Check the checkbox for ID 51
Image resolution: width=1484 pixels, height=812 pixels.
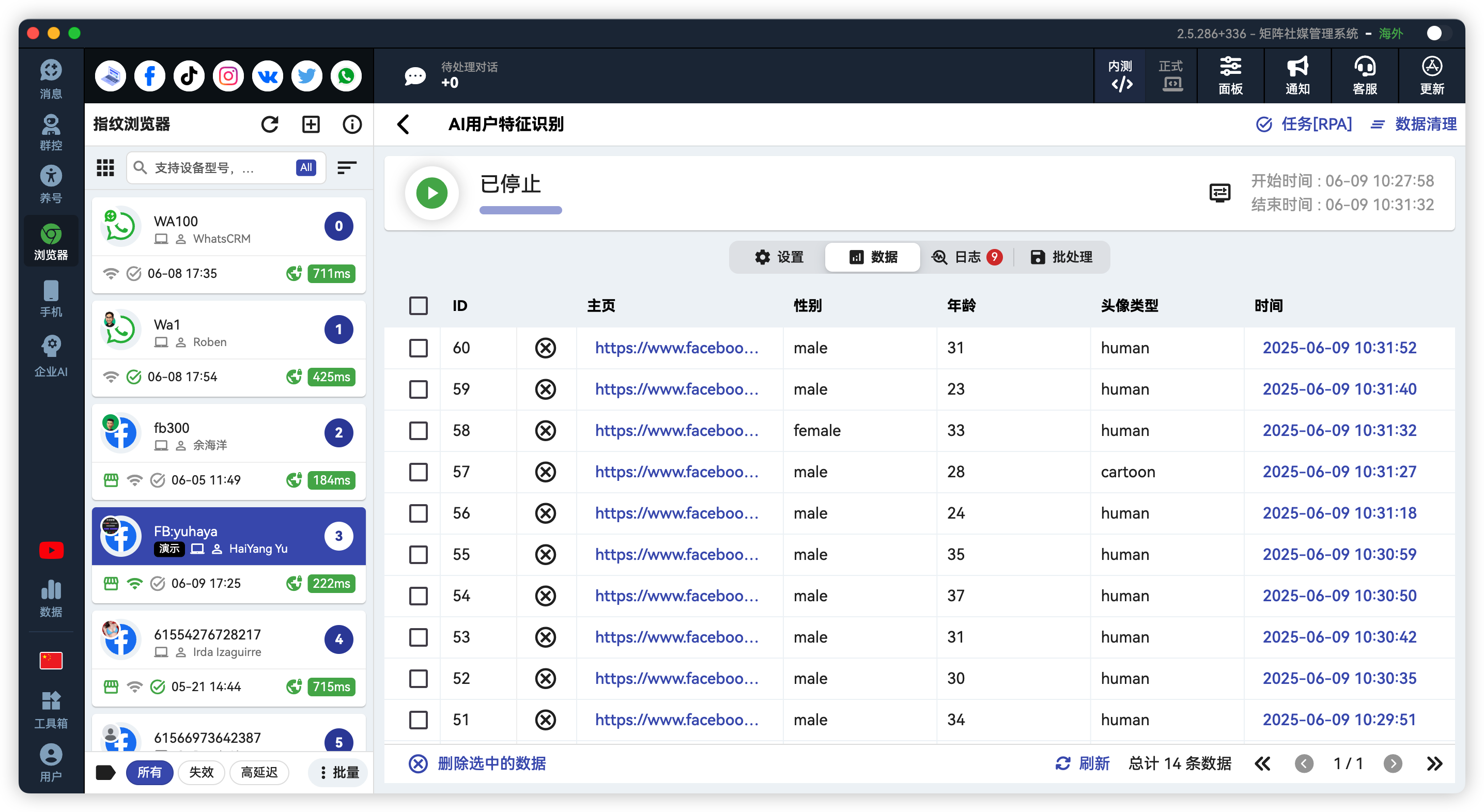click(x=418, y=720)
